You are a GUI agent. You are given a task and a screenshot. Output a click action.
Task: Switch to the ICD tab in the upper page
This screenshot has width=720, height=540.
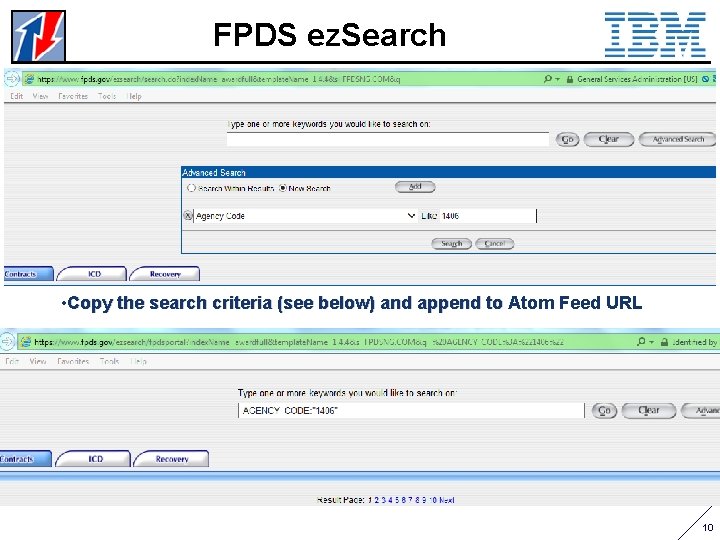click(x=92, y=274)
